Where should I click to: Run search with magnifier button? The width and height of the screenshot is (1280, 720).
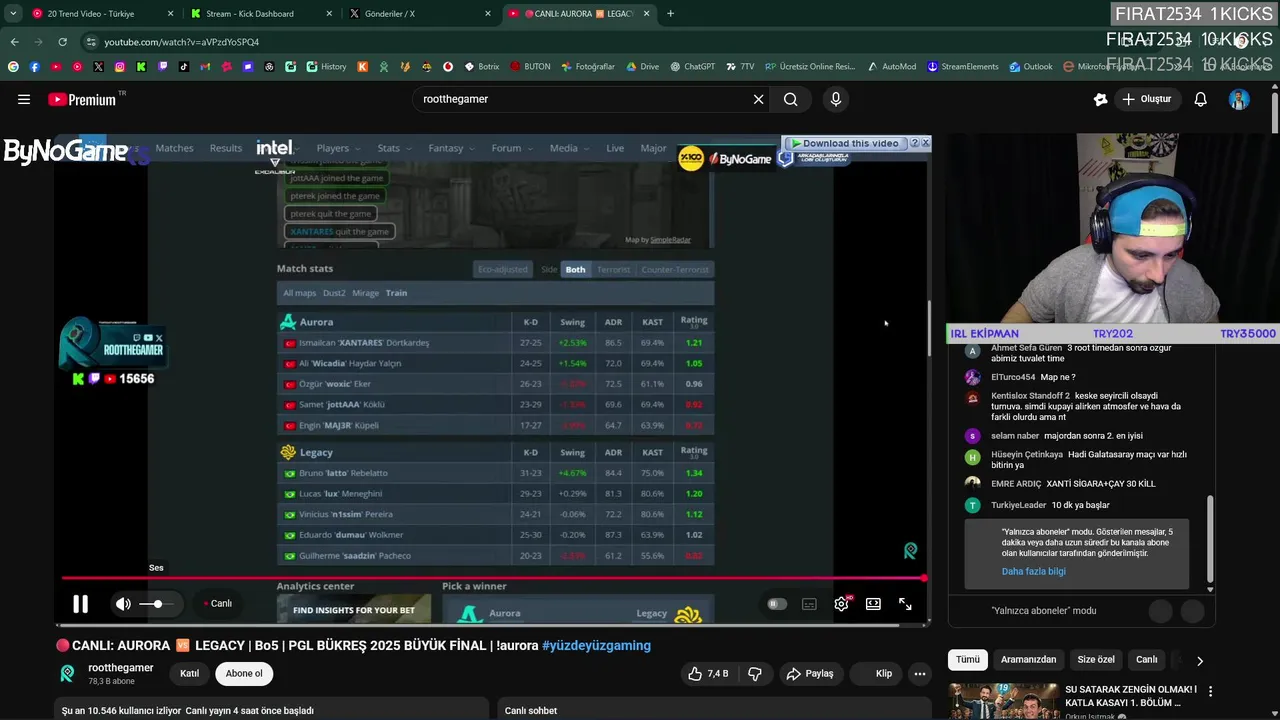(791, 99)
